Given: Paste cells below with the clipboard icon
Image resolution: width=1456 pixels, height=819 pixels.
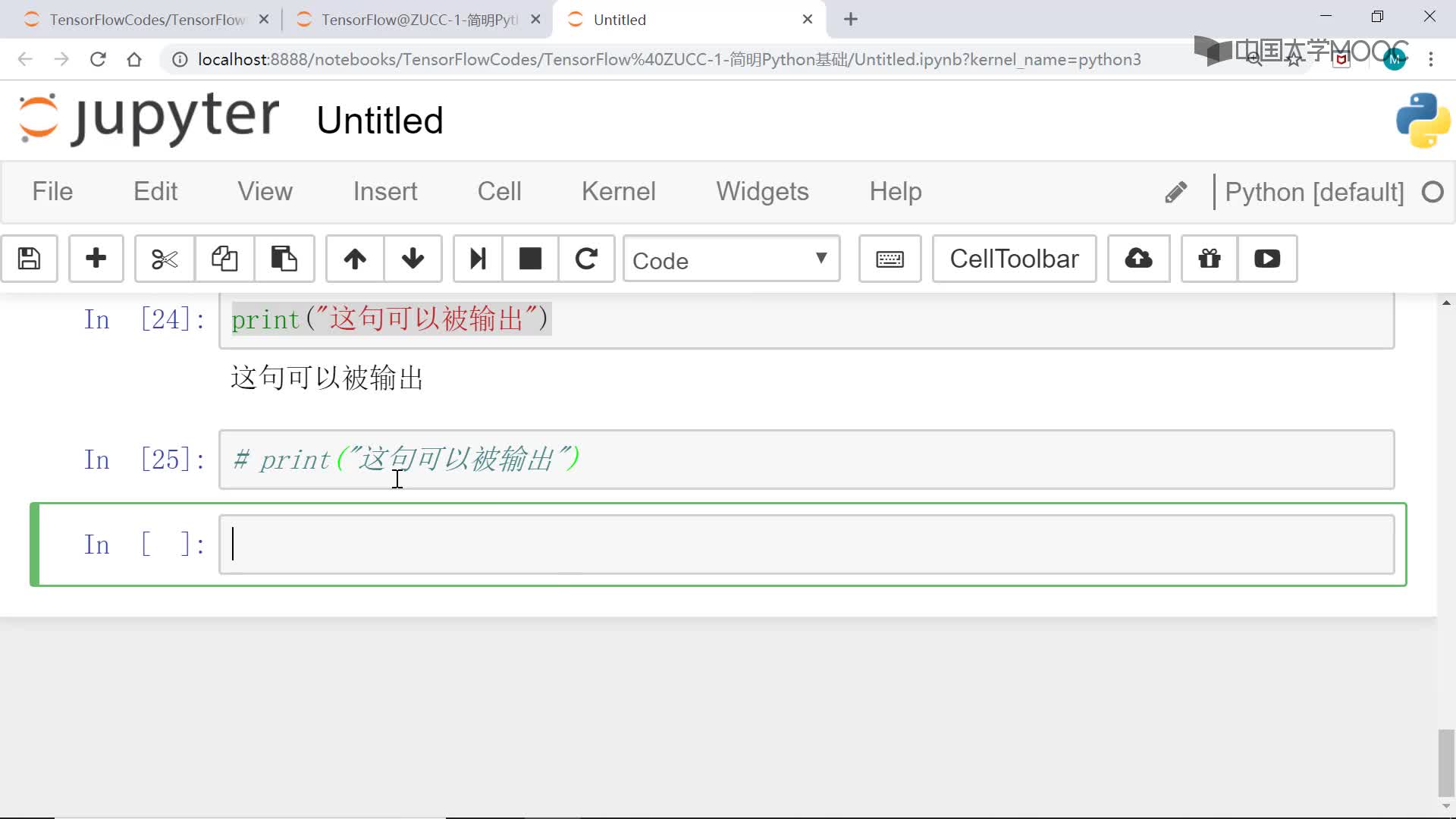Looking at the screenshot, I should point(284,259).
